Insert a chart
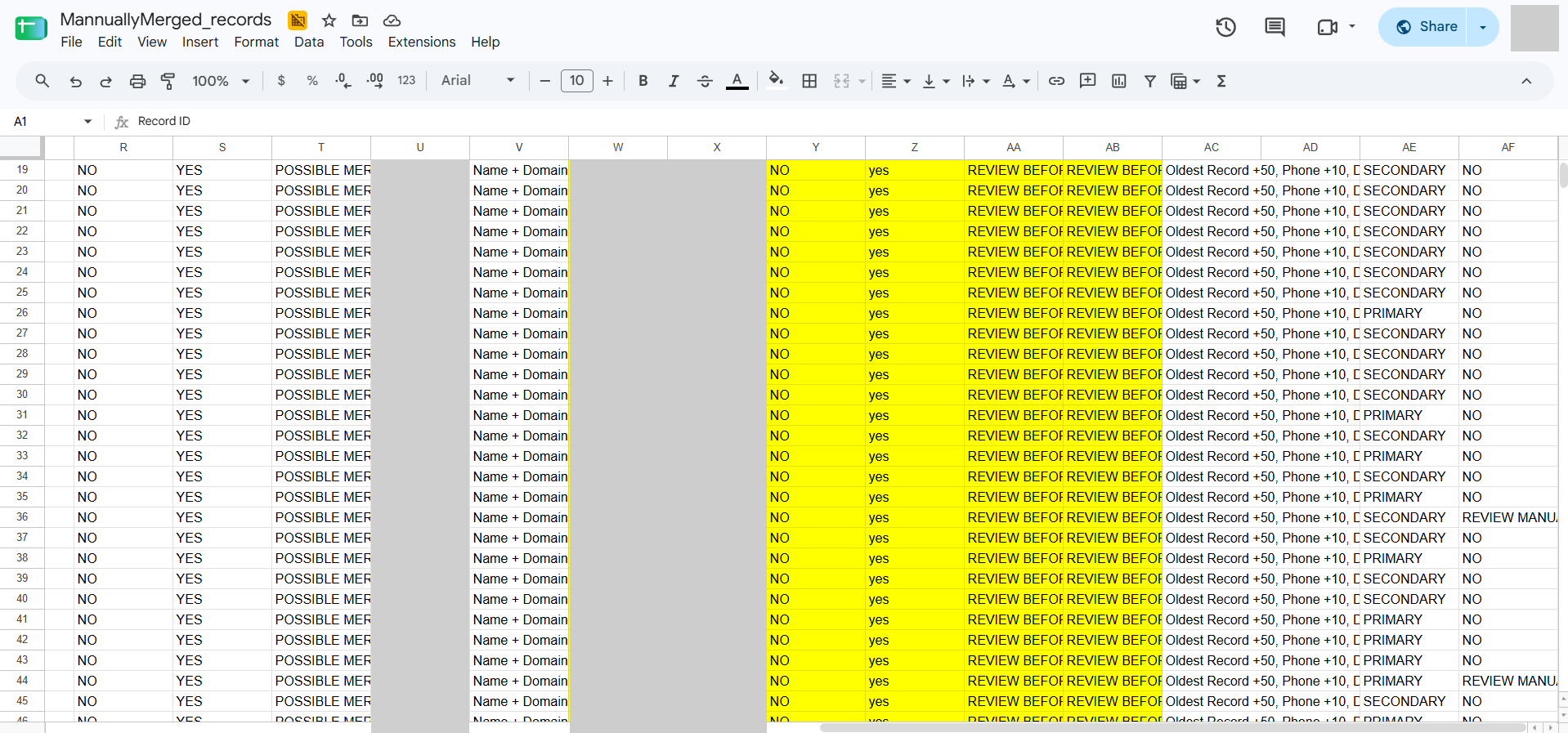 pyautogui.click(x=1119, y=81)
